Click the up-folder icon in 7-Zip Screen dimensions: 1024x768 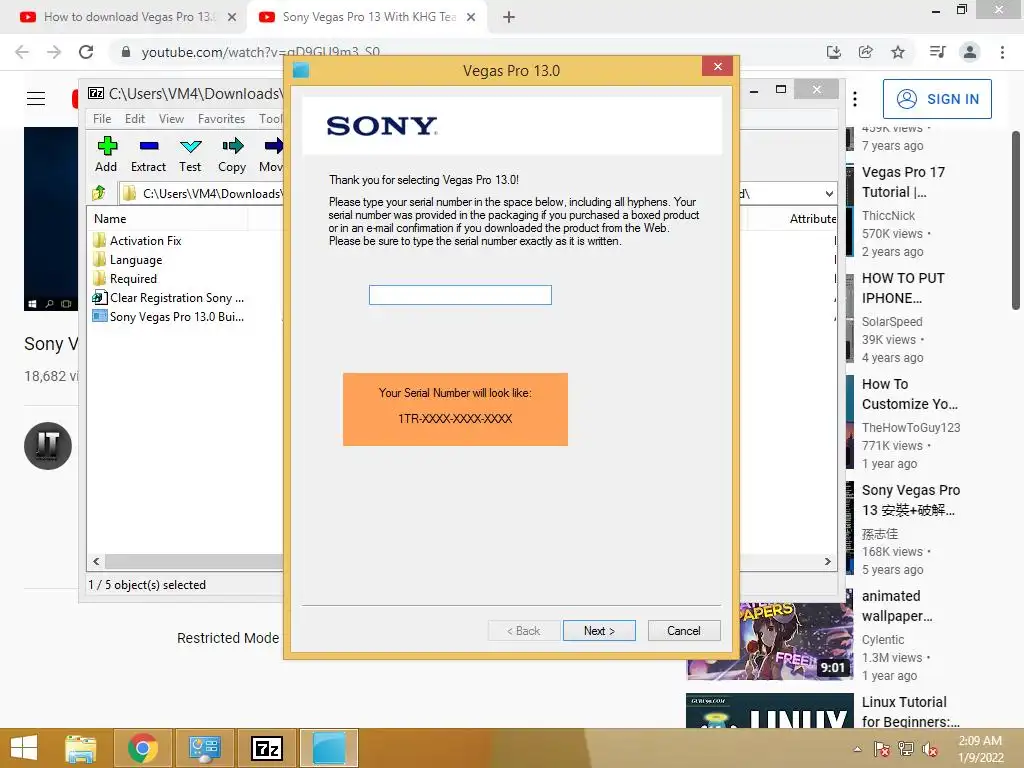pyautogui.click(x=99, y=193)
